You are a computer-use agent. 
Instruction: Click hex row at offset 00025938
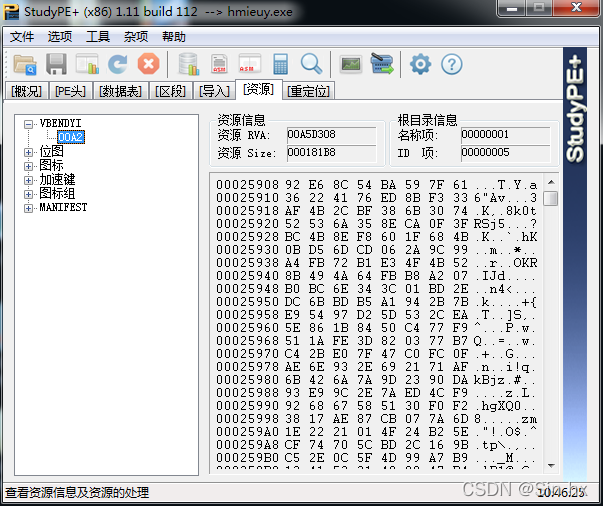click(x=376, y=263)
